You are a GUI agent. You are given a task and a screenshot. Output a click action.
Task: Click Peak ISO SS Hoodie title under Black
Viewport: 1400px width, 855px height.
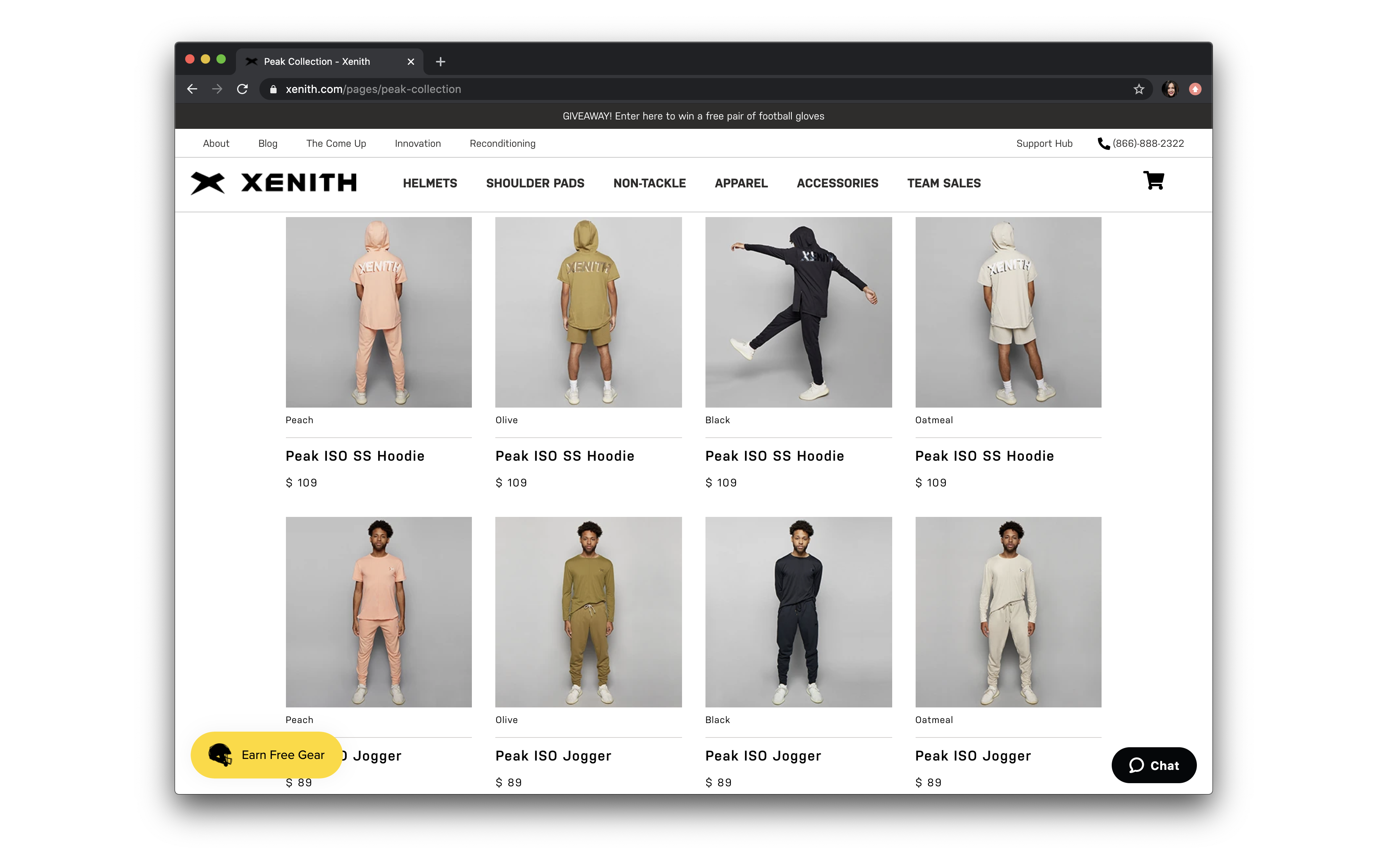click(775, 456)
